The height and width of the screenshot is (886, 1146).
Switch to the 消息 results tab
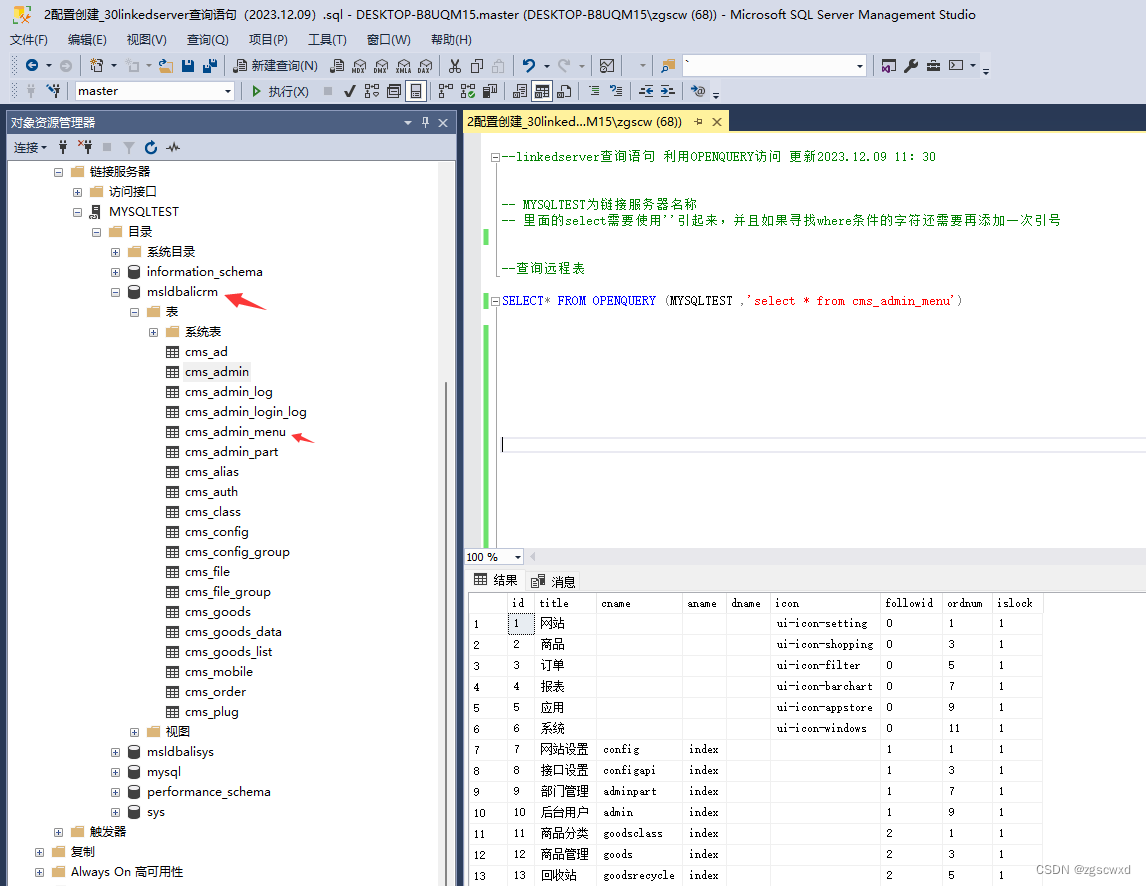[553, 581]
